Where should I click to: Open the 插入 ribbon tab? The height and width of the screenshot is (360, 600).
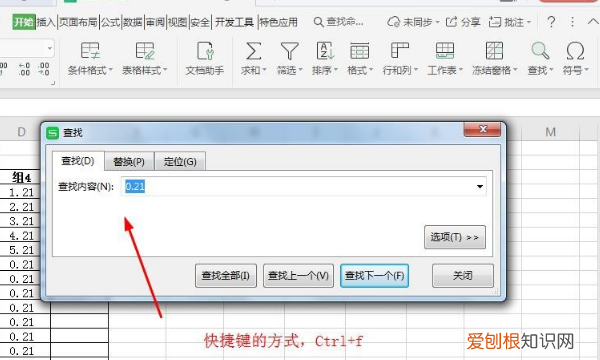[46, 22]
